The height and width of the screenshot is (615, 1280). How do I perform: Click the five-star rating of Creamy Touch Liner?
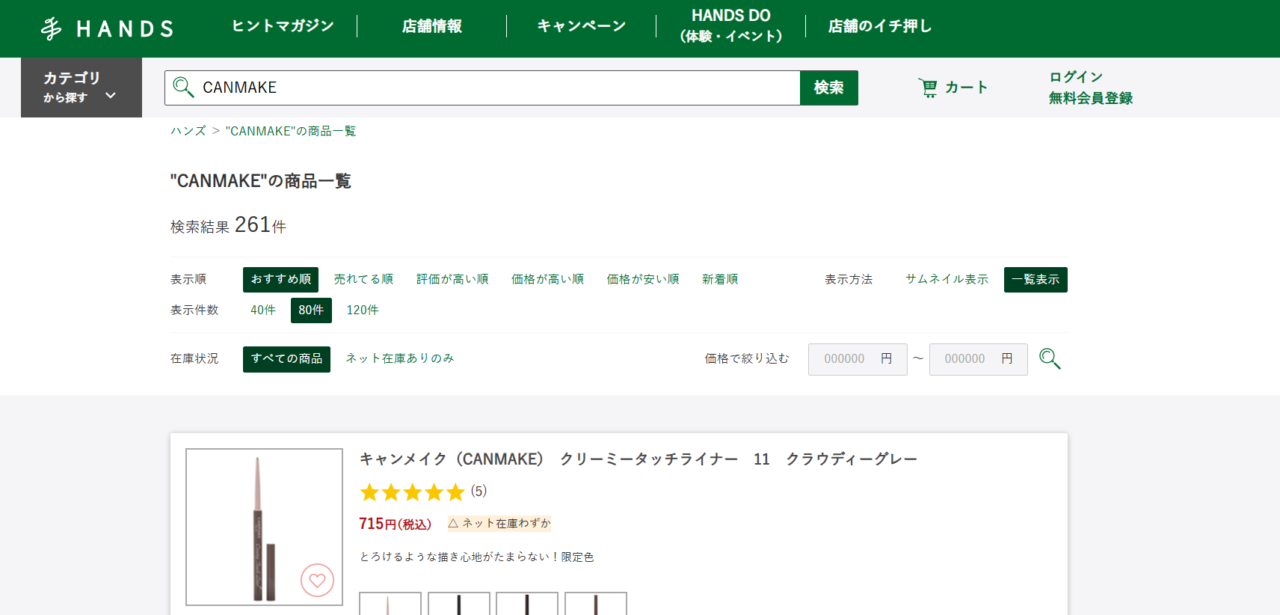412,492
